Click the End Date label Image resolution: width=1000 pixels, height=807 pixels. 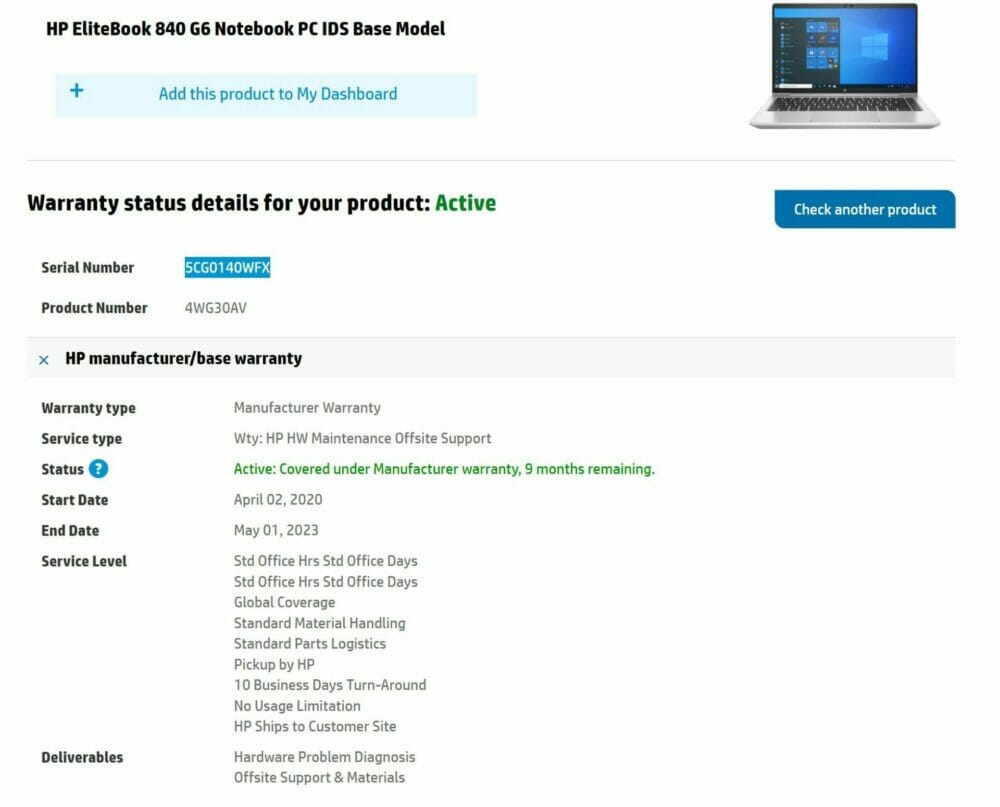pos(70,531)
